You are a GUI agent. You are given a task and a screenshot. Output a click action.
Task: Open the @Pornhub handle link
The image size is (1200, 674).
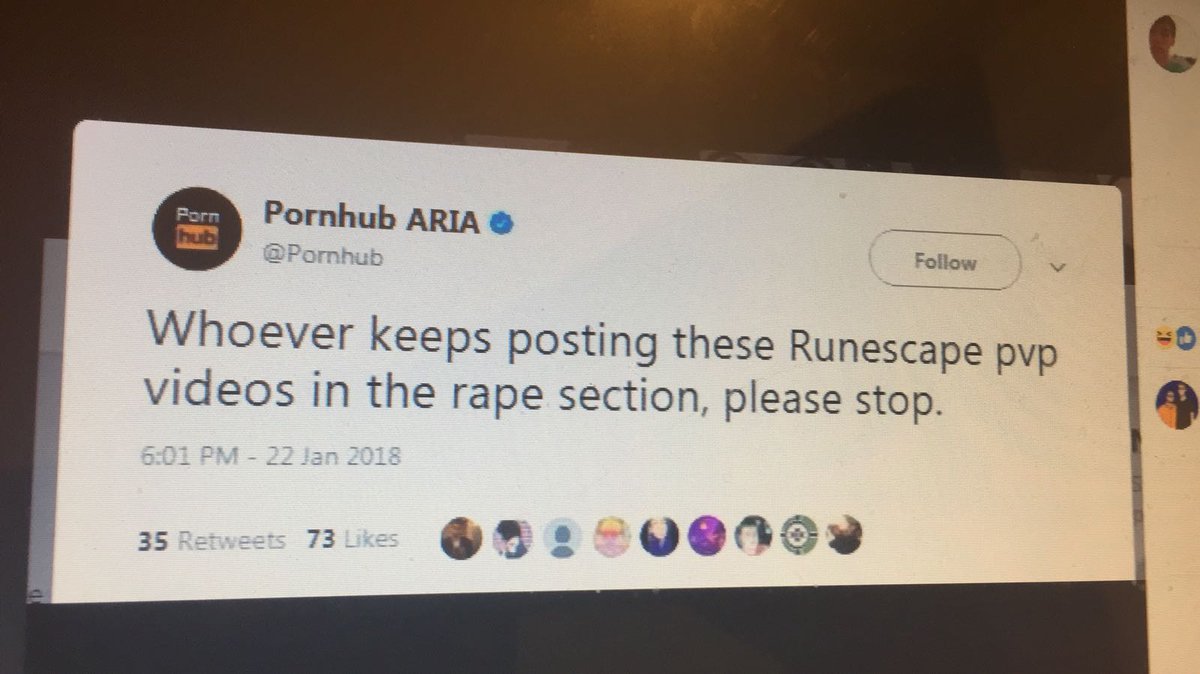pos(322,257)
